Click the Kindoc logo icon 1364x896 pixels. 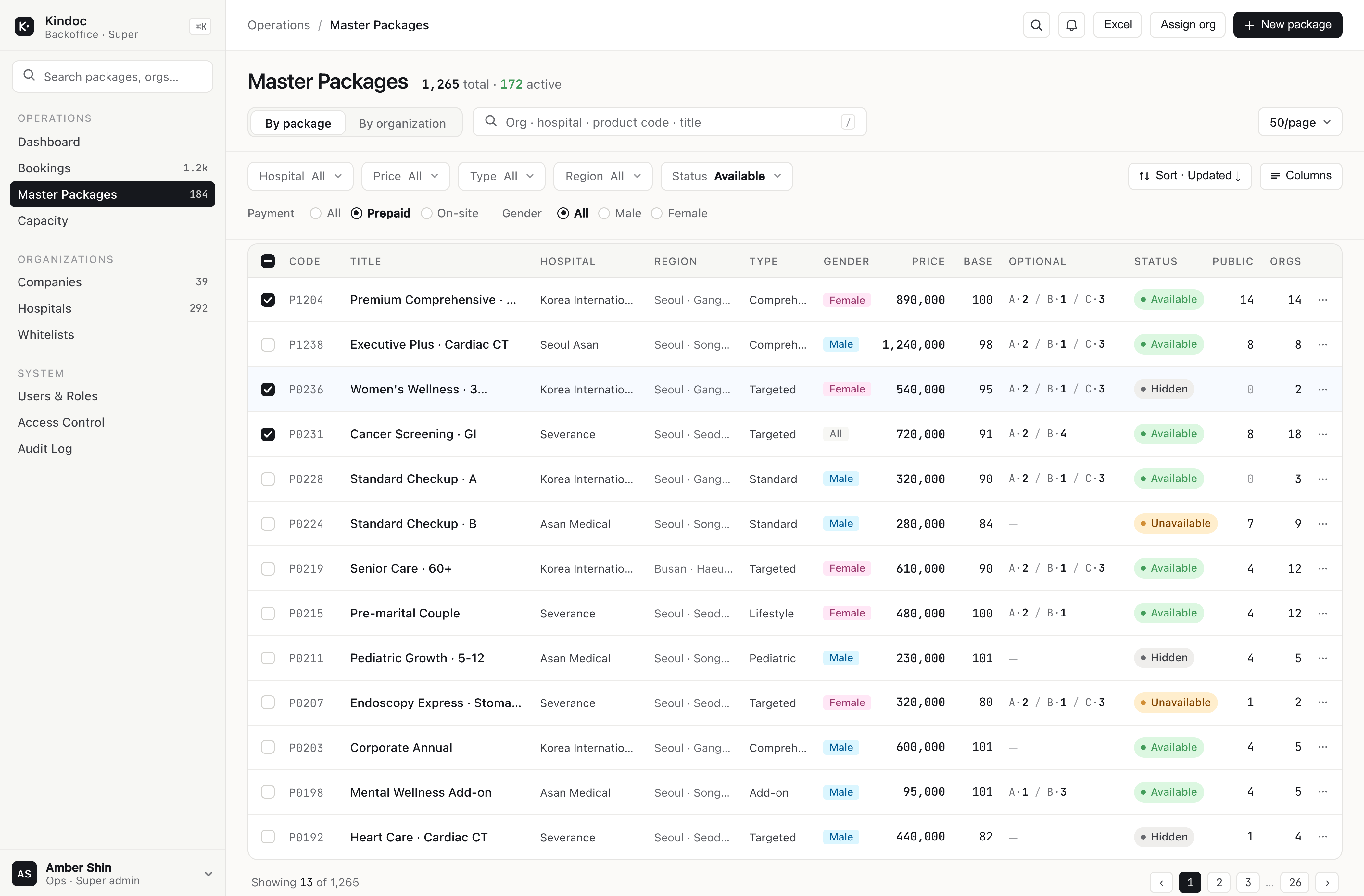(24, 26)
